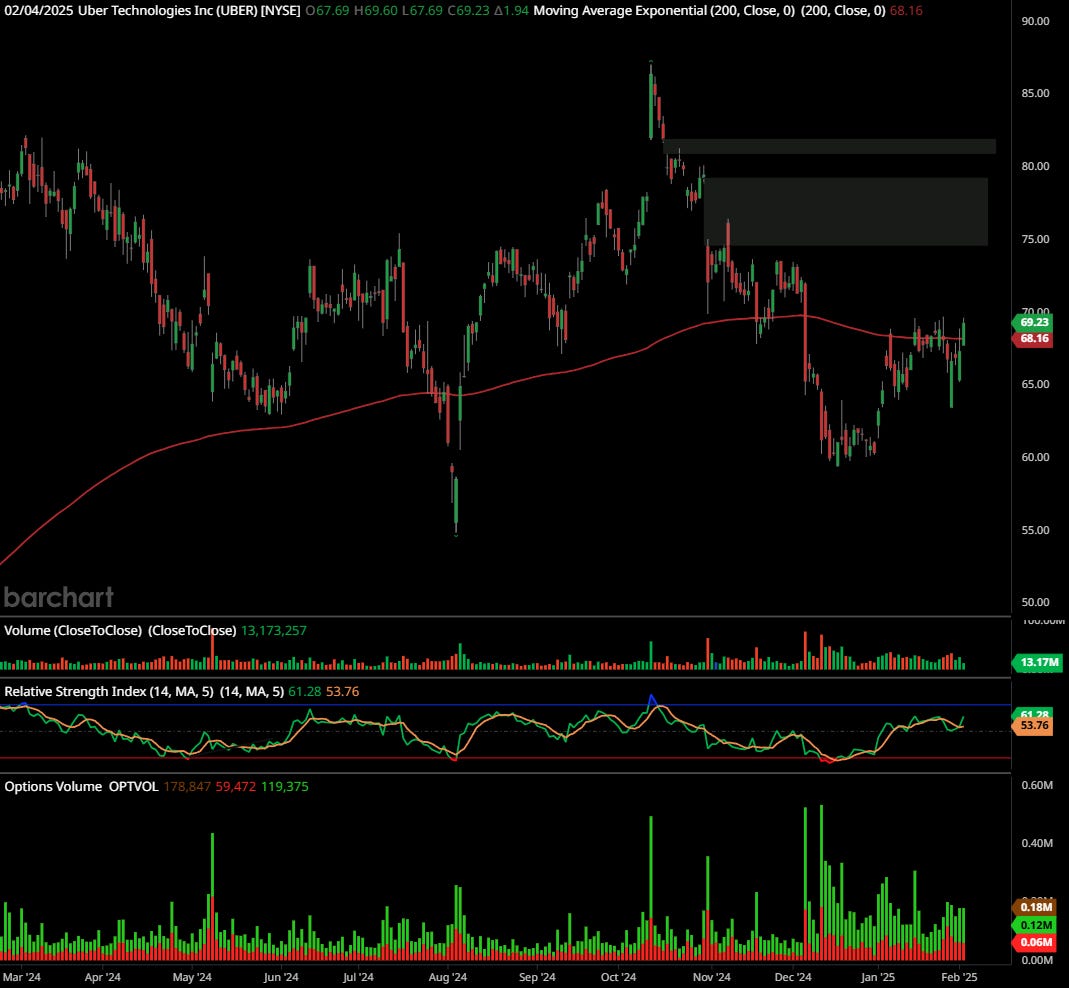
Task: Click the Oct '24 date axis label
Action: tap(618, 977)
